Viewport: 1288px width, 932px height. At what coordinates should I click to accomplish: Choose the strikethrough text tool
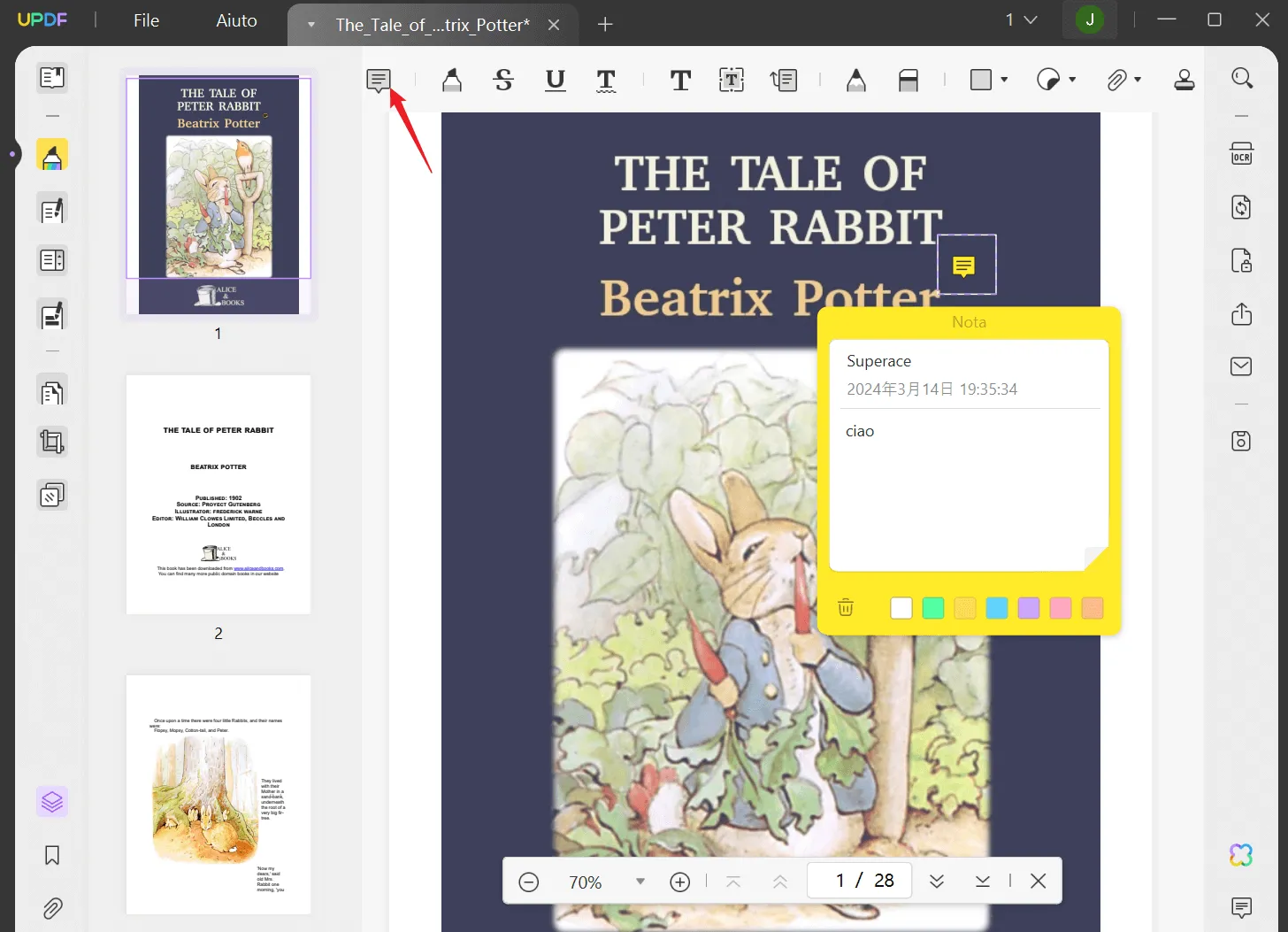[503, 81]
